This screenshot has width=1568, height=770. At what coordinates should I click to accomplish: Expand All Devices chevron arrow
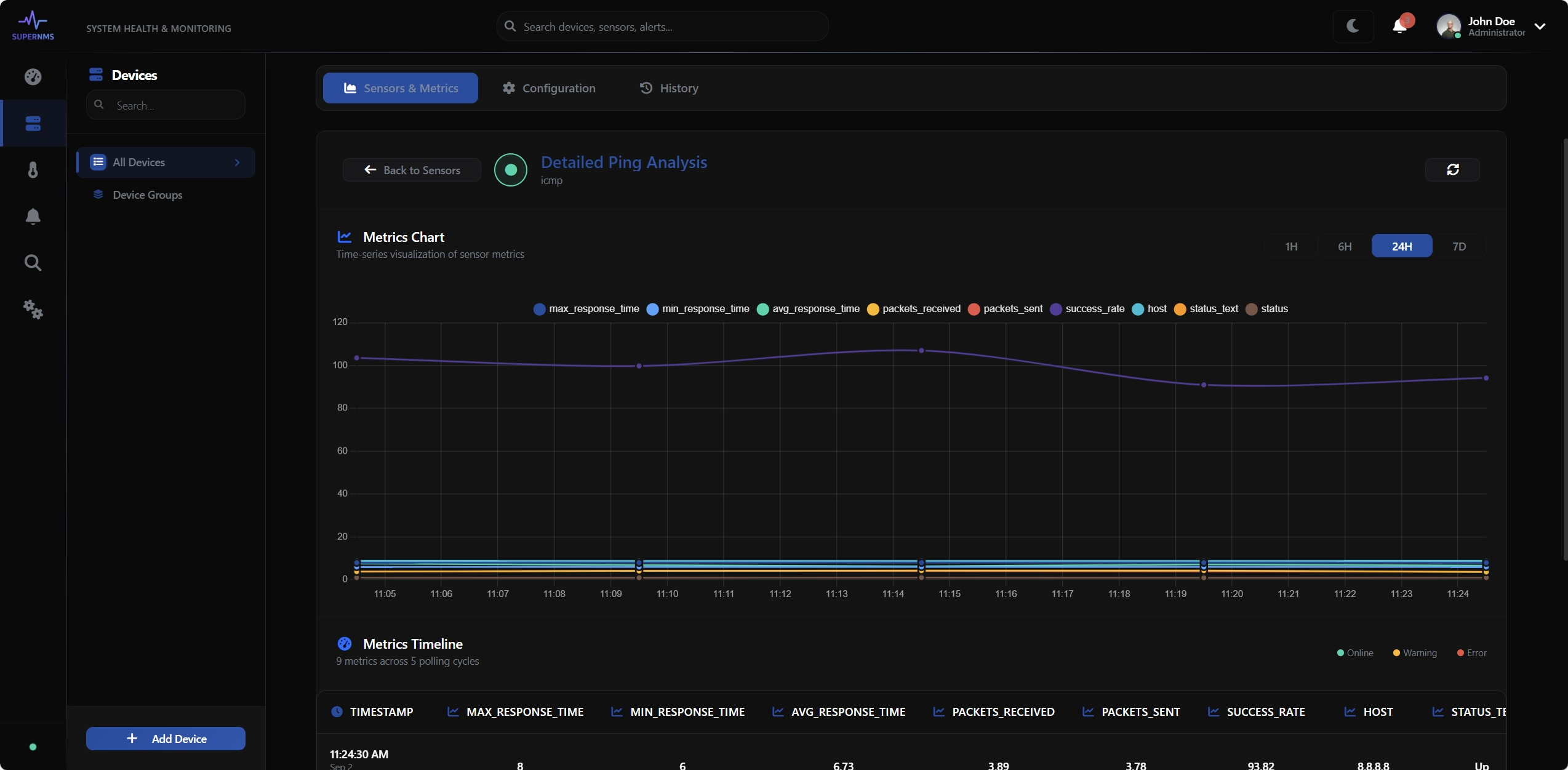(237, 162)
